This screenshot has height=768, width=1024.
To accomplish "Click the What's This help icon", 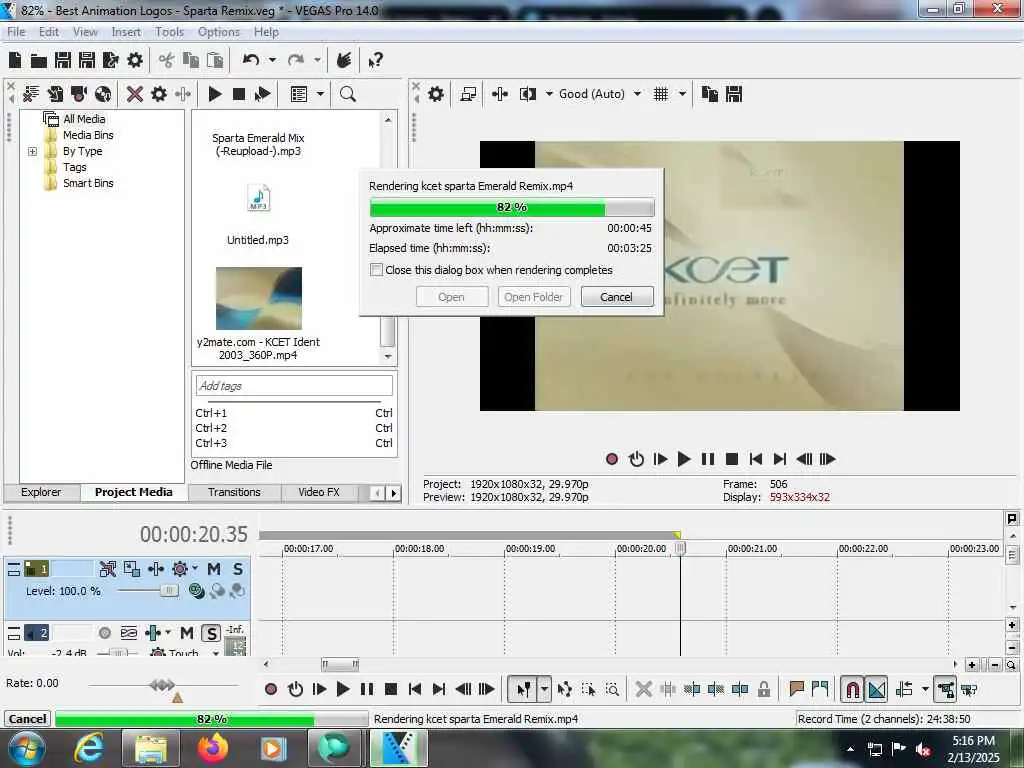I will pyautogui.click(x=375, y=61).
